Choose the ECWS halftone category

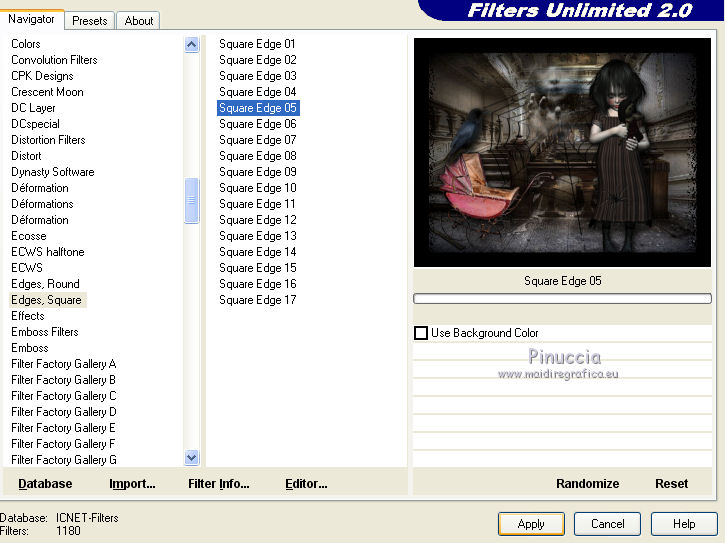coord(48,252)
